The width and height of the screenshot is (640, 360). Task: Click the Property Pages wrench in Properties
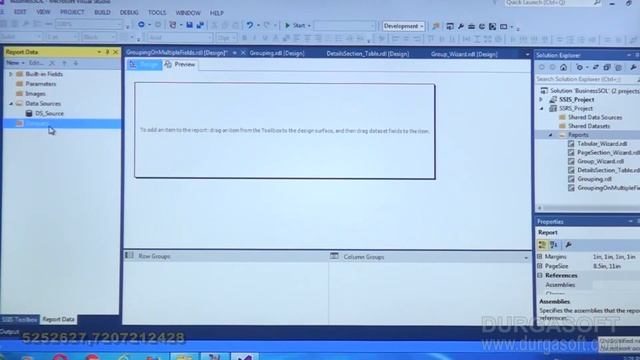(x=569, y=244)
